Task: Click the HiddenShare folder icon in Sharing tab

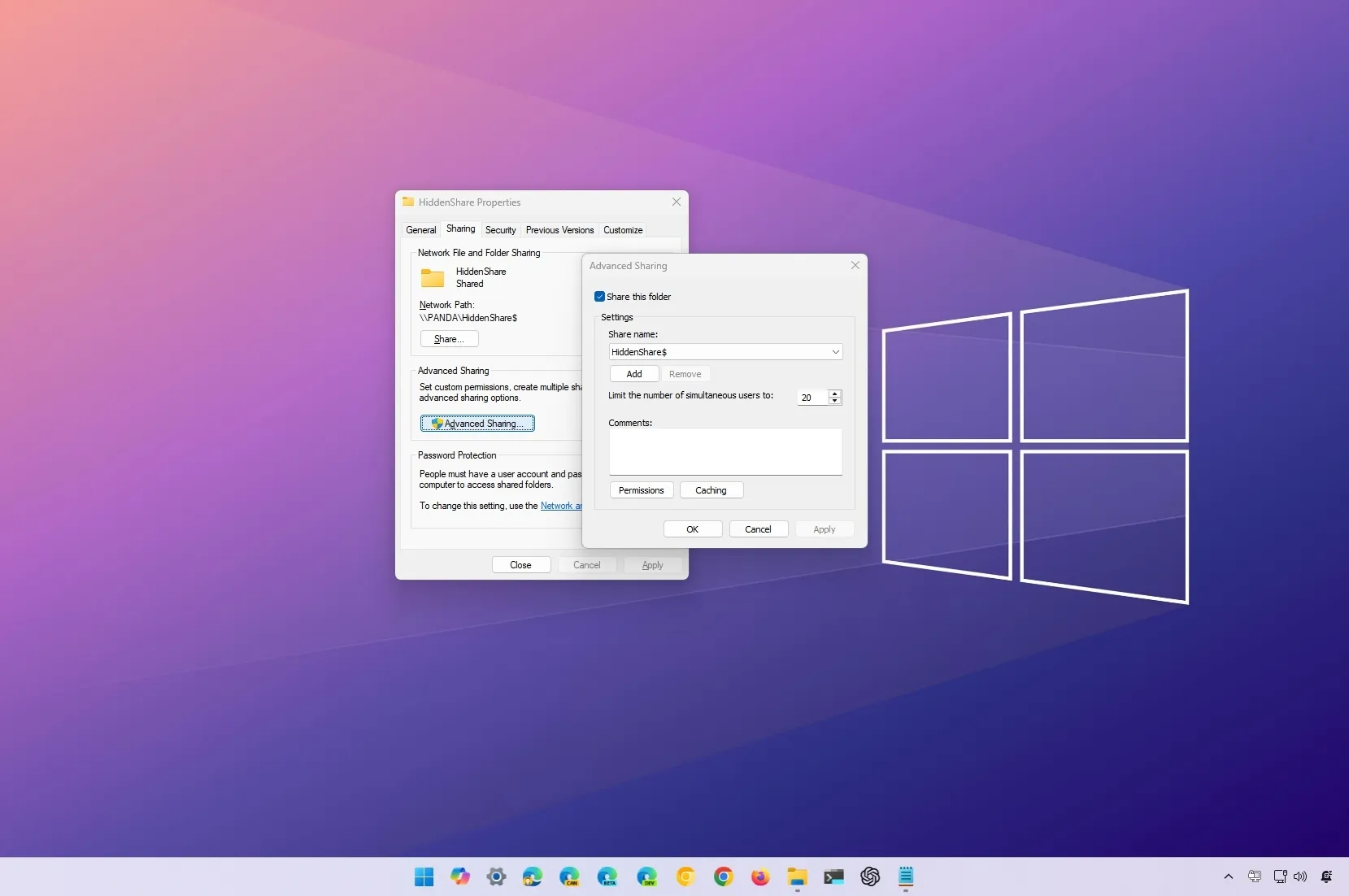Action: [x=433, y=278]
